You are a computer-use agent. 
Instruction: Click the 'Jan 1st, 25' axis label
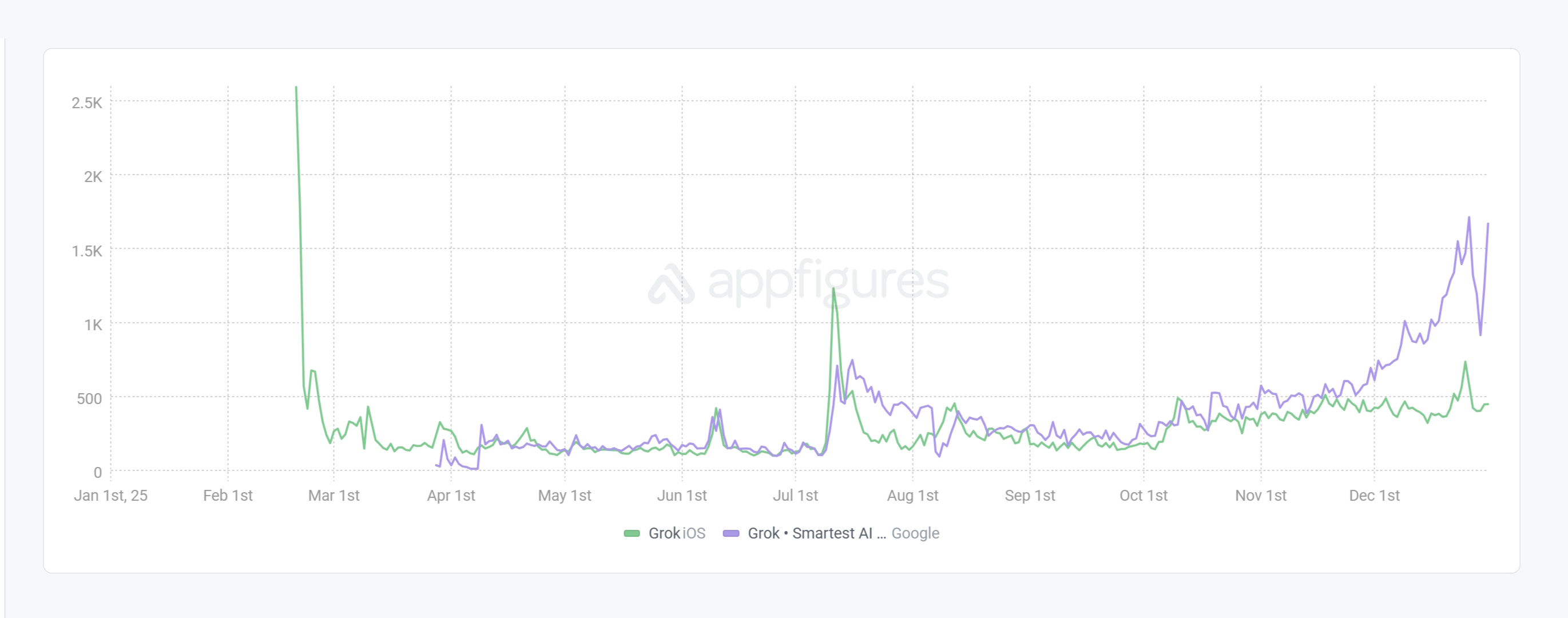click(111, 496)
